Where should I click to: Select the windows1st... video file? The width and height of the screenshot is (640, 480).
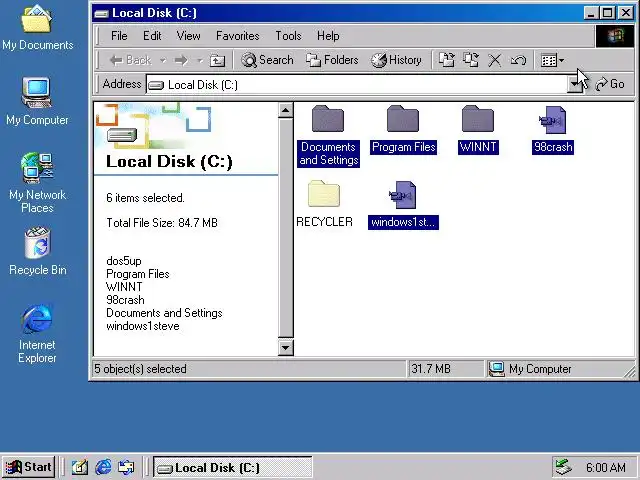403,205
